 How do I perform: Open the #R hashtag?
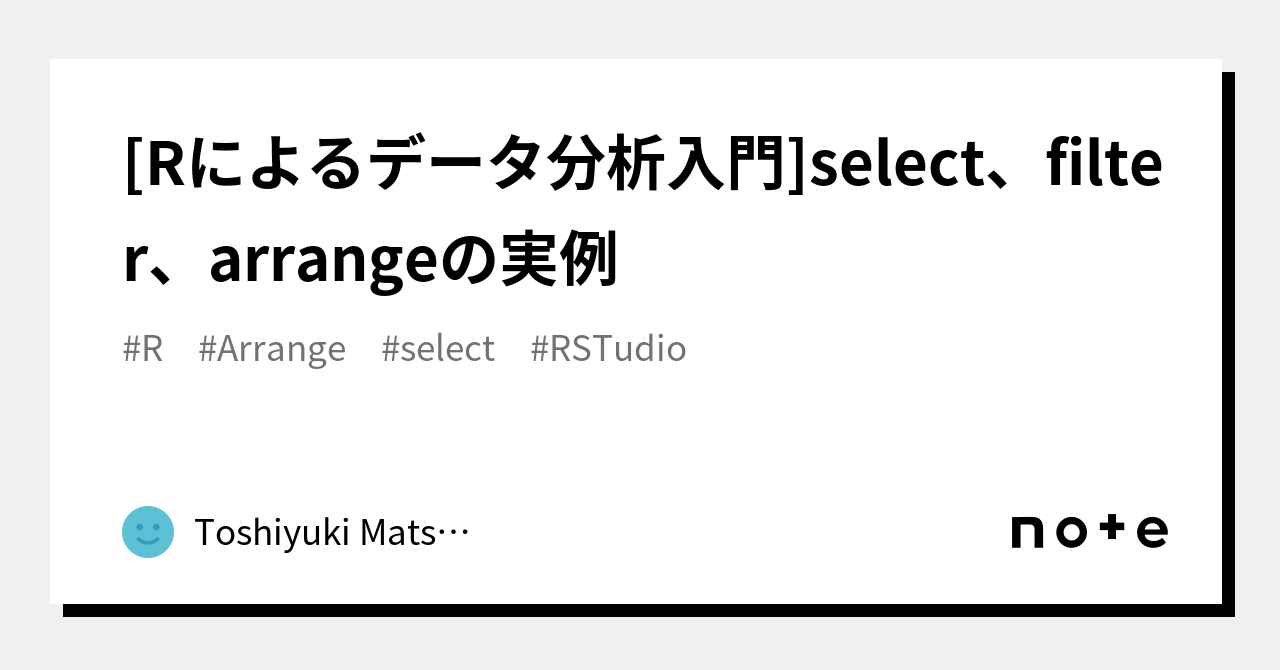click(x=143, y=349)
